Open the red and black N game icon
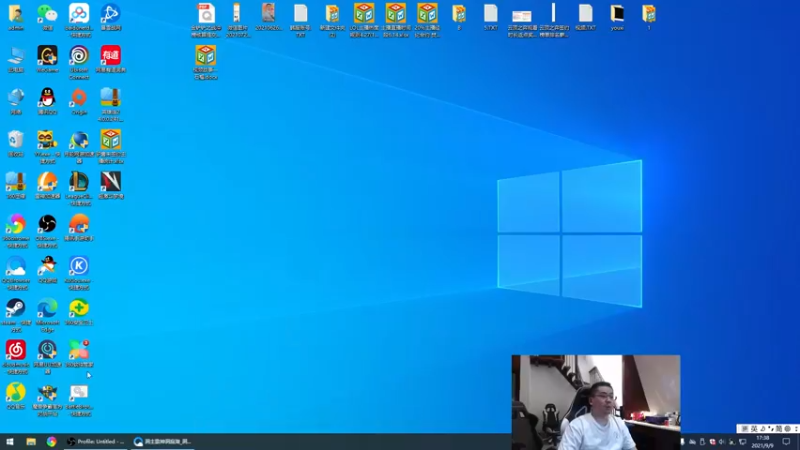The height and width of the screenshot is (450, 800). (x=111, y=185)
